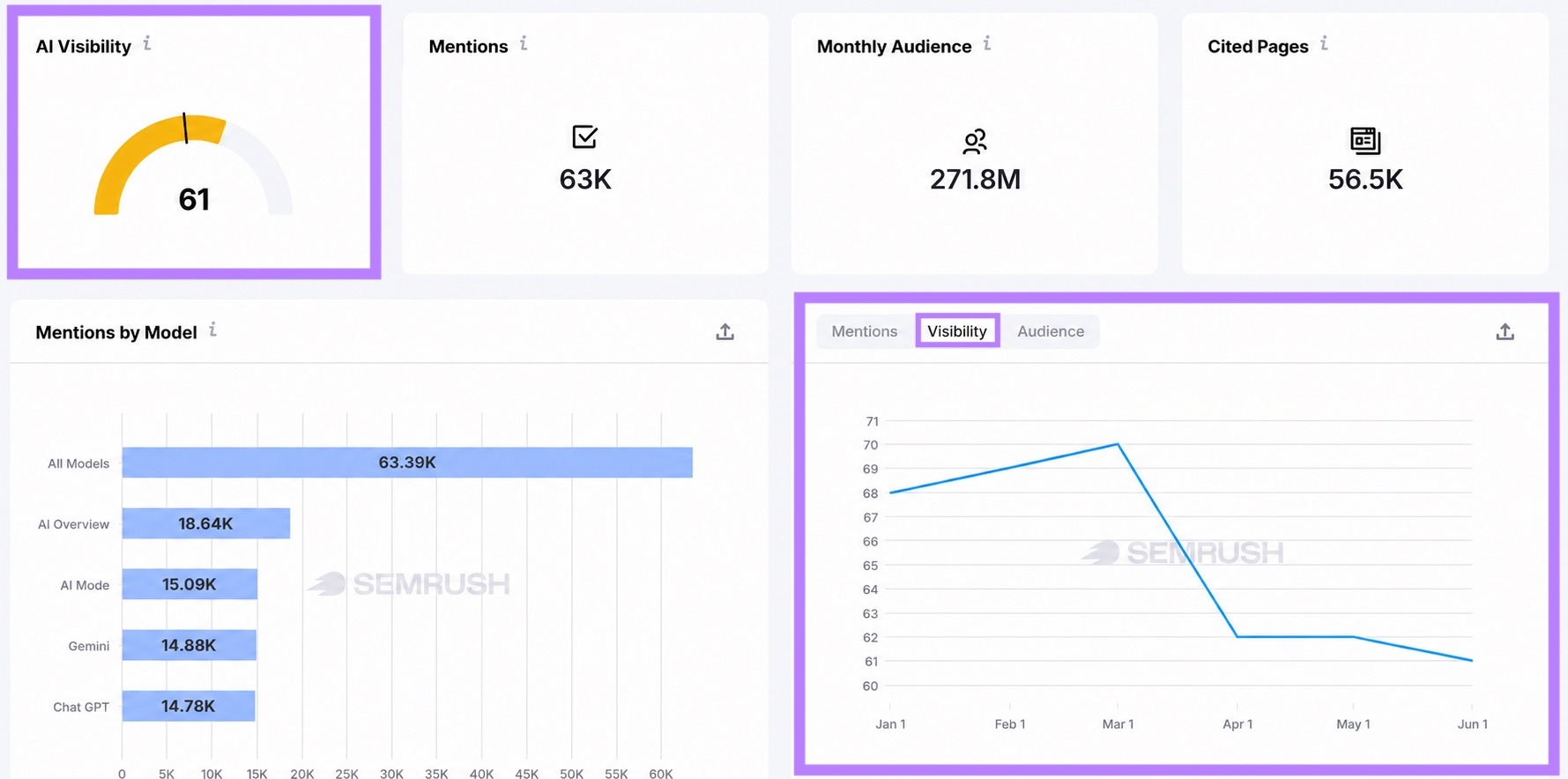
Task: Click the Jan 1 date label
Action: pyautogui.click(x=890, y=724)
